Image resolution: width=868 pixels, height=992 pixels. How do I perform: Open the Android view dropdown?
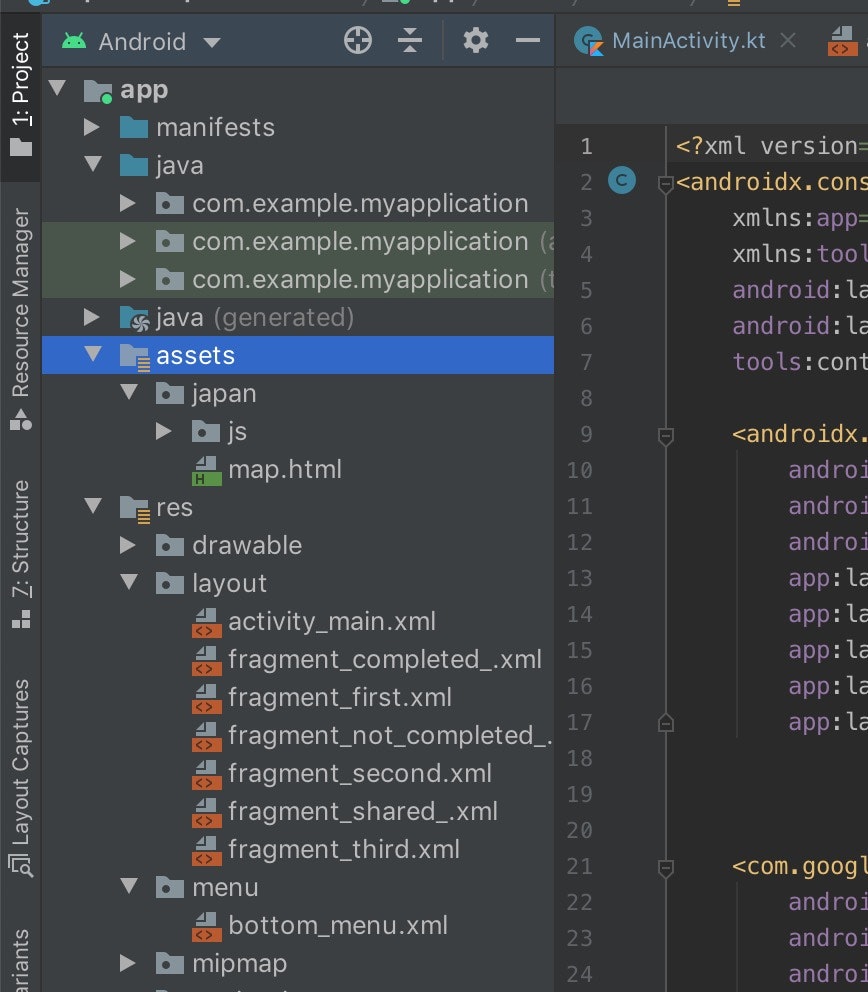[x=141, y=42]
